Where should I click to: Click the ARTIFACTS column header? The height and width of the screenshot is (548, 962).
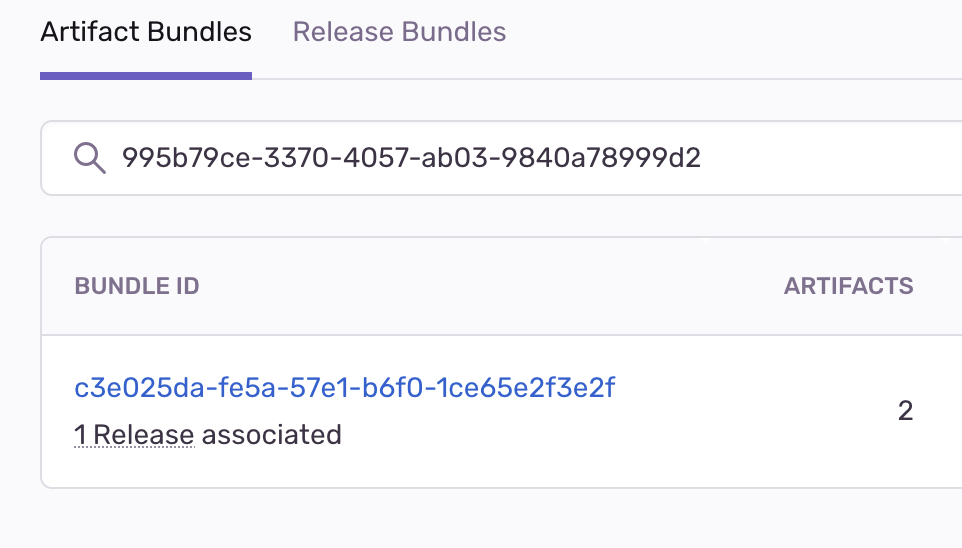click(x=848, y=286)
